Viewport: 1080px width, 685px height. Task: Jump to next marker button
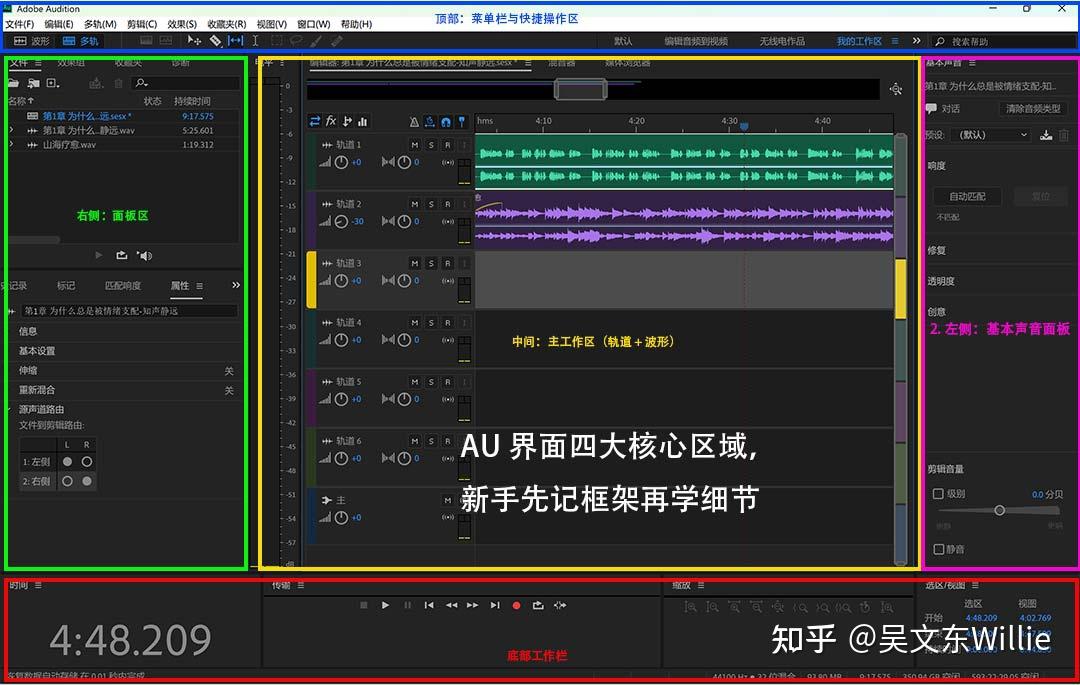pyautogui.click(x=495, y=605)
